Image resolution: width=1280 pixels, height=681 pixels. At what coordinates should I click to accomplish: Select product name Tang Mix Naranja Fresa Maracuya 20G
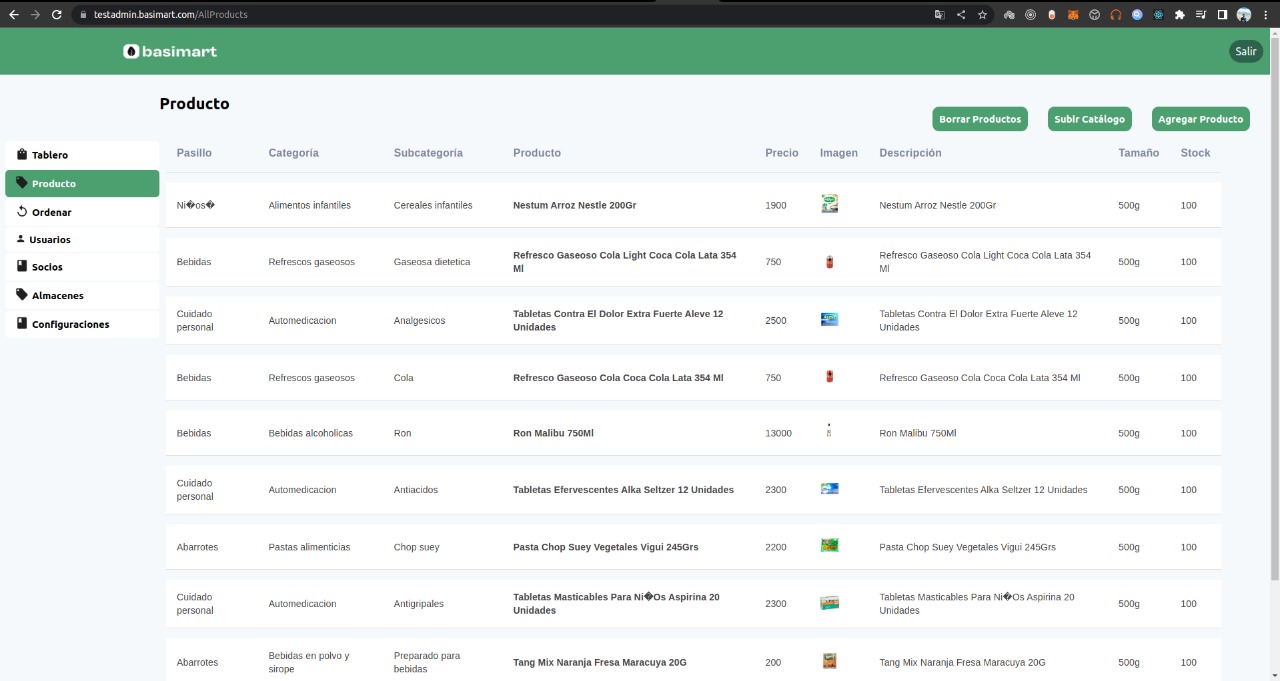point(600,662)
